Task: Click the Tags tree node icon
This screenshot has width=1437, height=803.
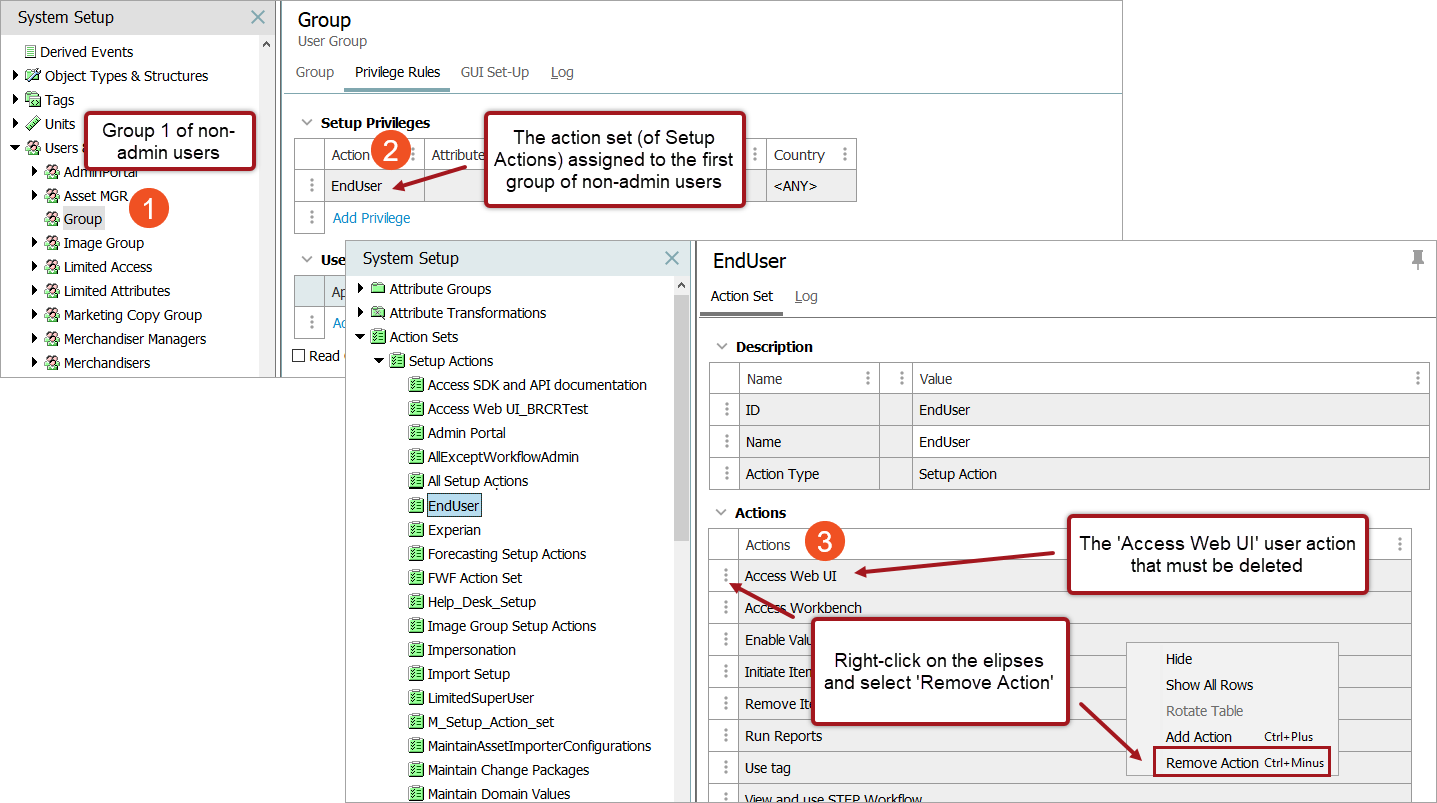Action: pyautogui.click(x=33, y=100)
